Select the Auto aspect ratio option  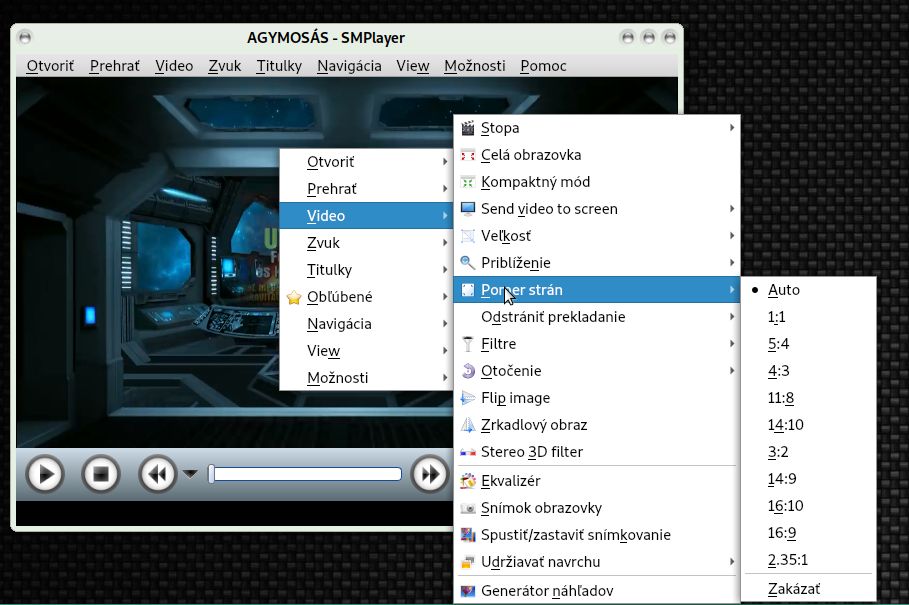tap(784, 290)
